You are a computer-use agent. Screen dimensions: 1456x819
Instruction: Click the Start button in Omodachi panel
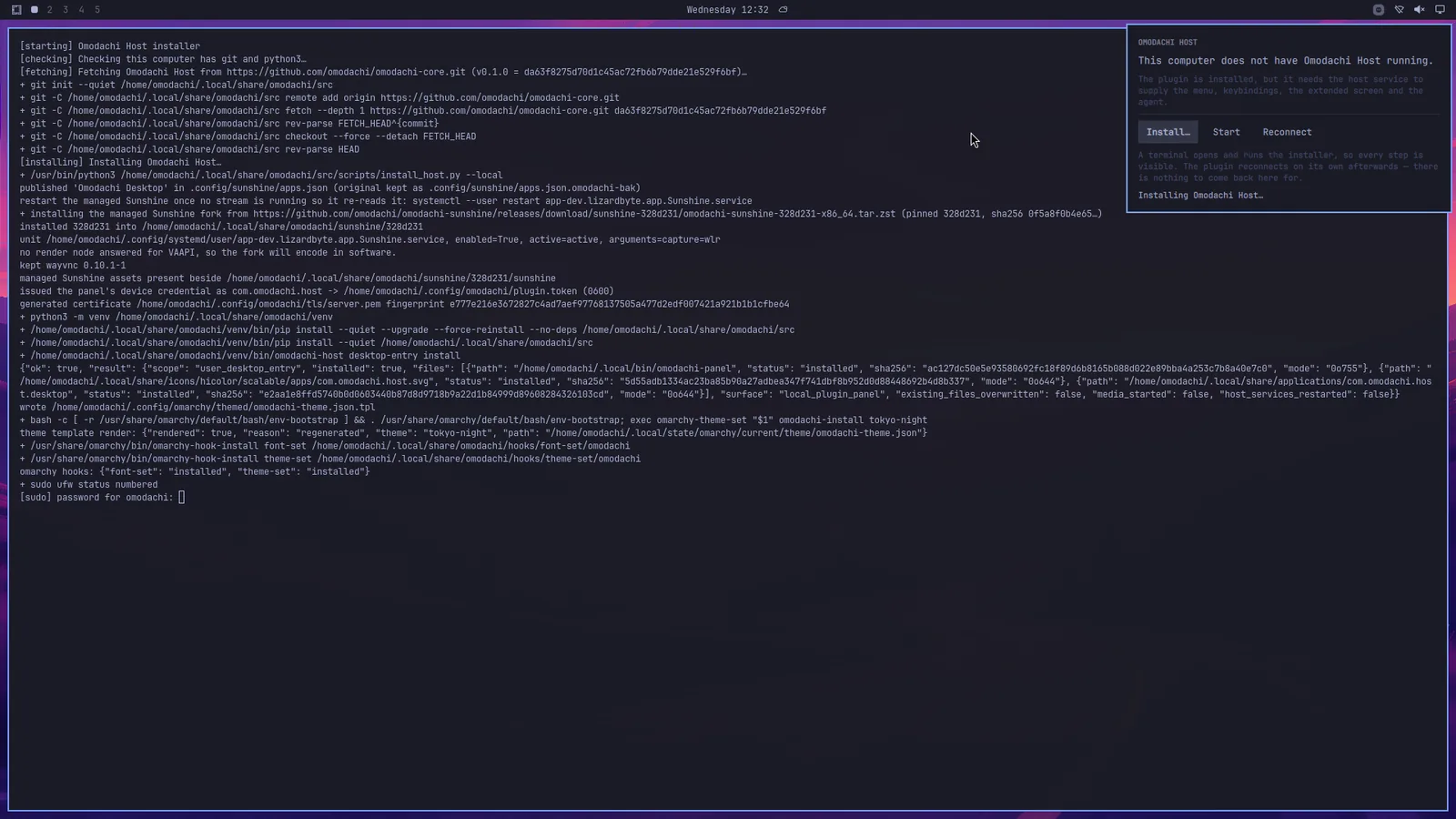[x=1226, y=132]
